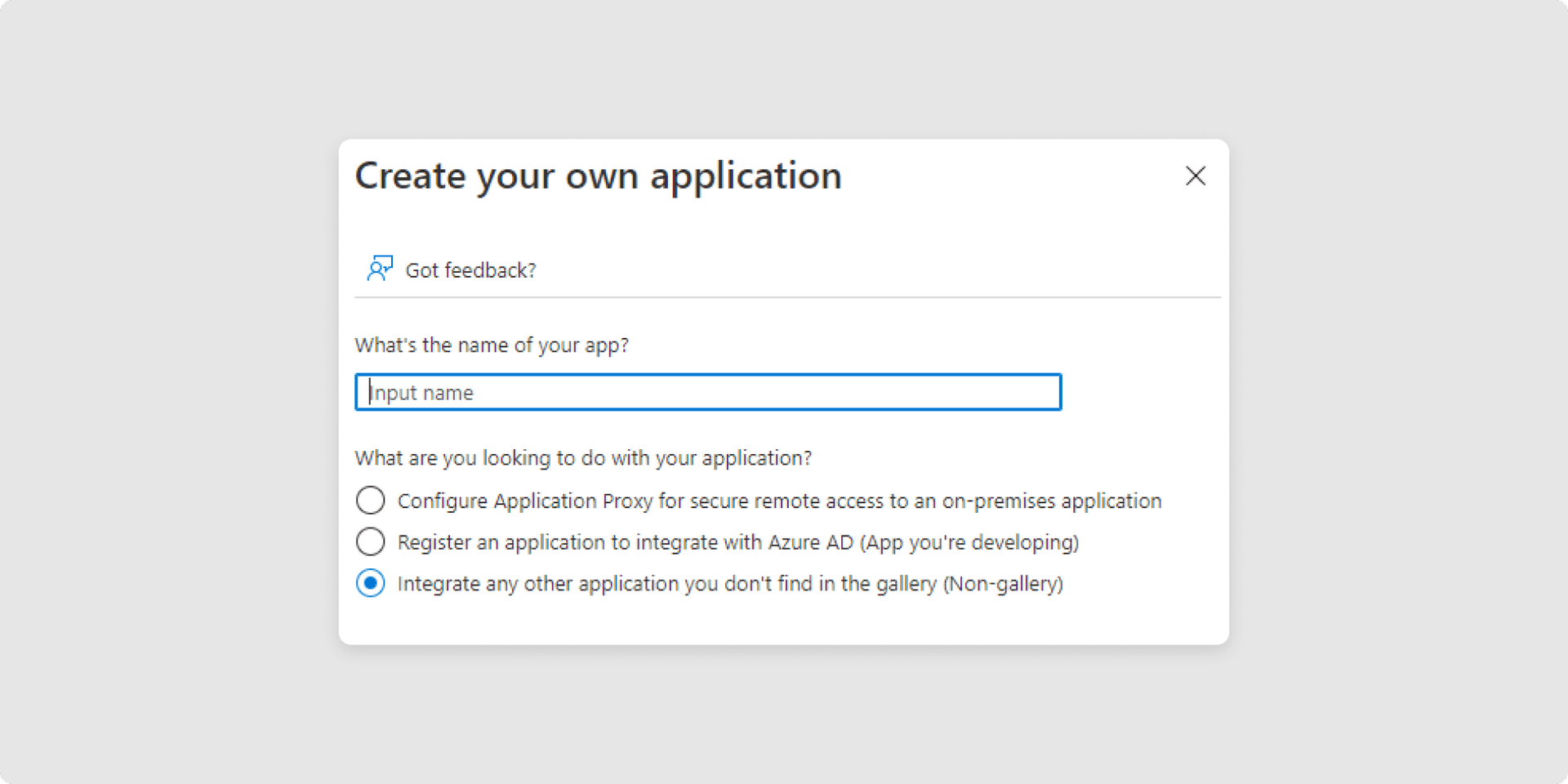
Task: Click the text '(Non-gallery)' in the third option
Action: (x=1003, y=584)
